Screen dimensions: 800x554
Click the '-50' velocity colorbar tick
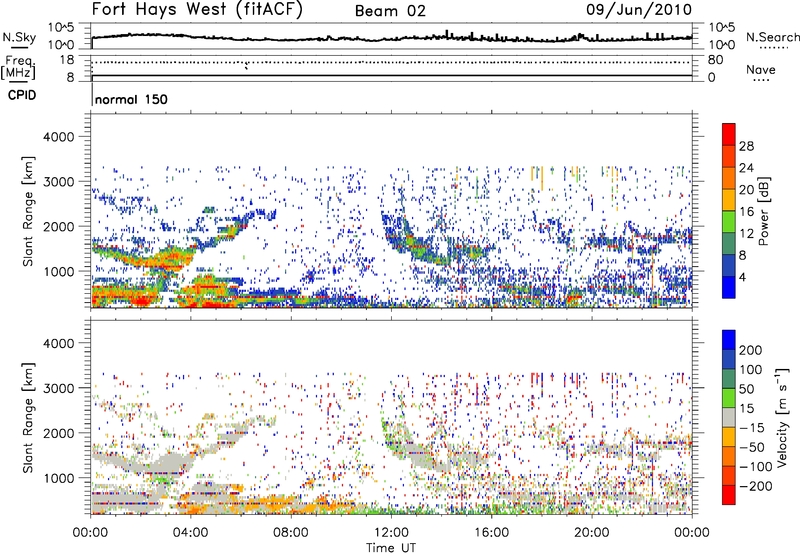tap(751, 447)
